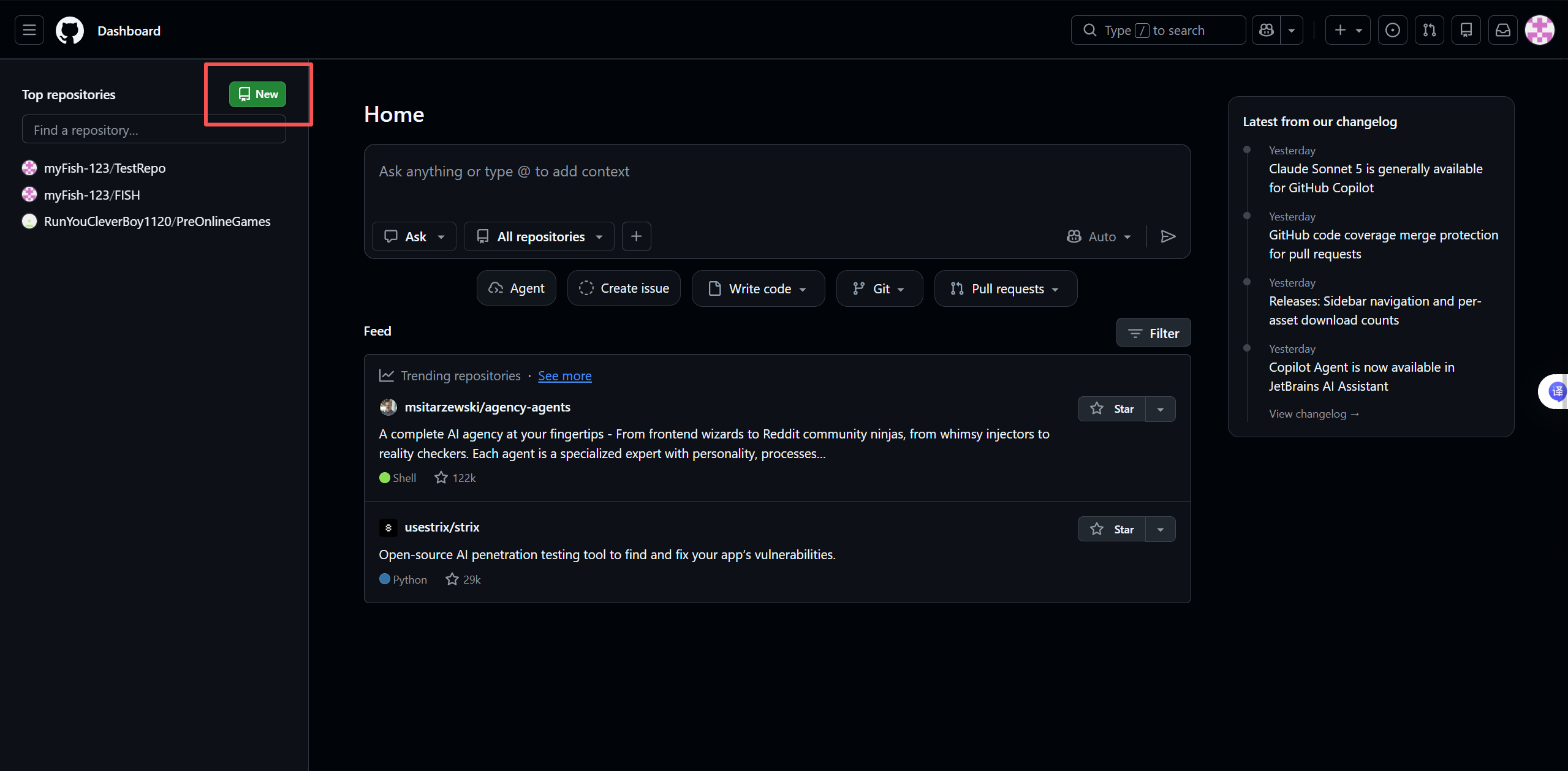Open Copilot chat icon in header
Viewport: 1568px width, 771px height.
point(1266,30)
